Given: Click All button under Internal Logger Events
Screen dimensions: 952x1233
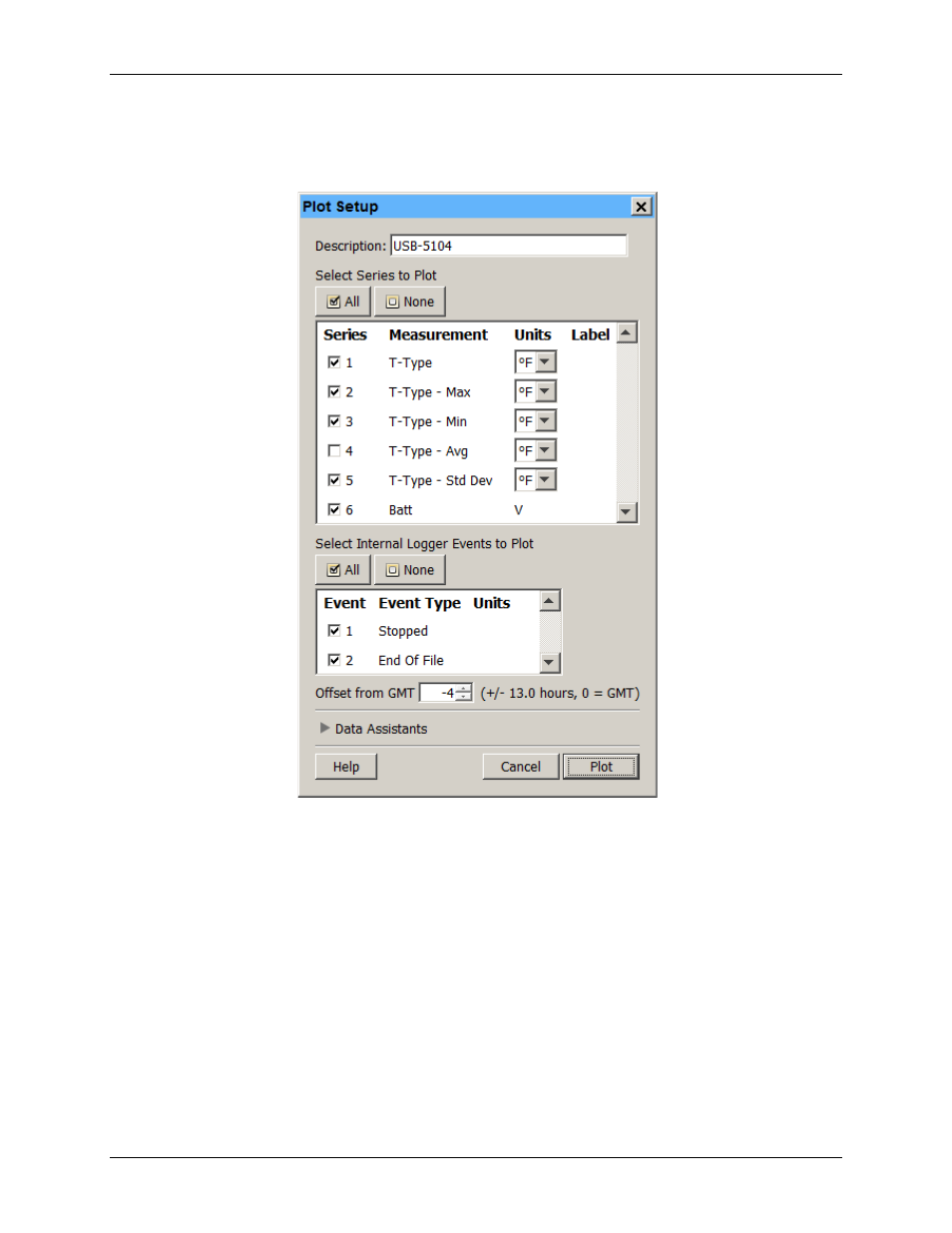Looking at the screenshot, I should click(x=343, y=570).
